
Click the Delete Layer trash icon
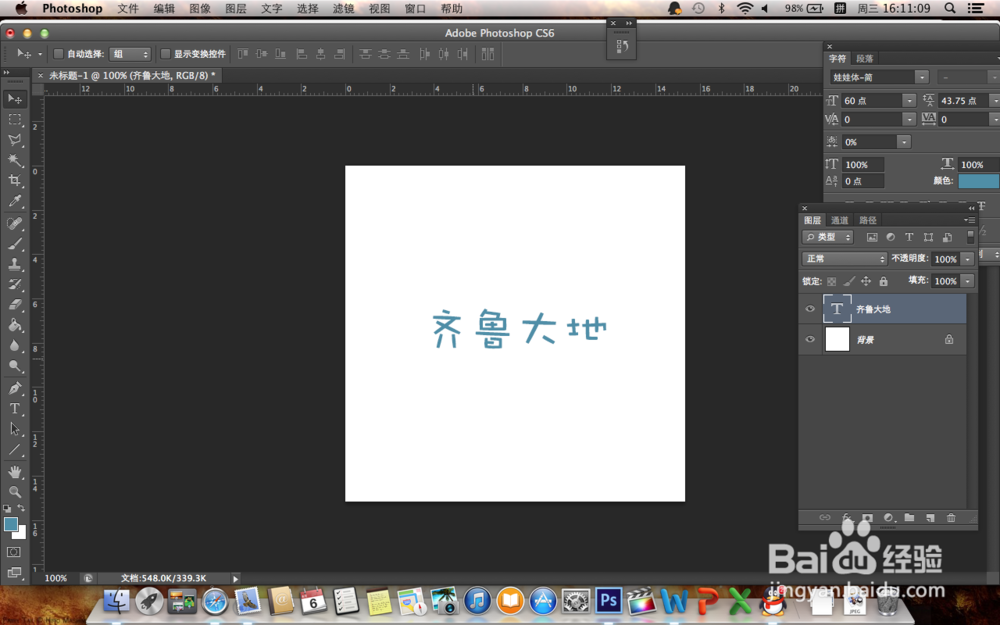(x=951, y=517)
